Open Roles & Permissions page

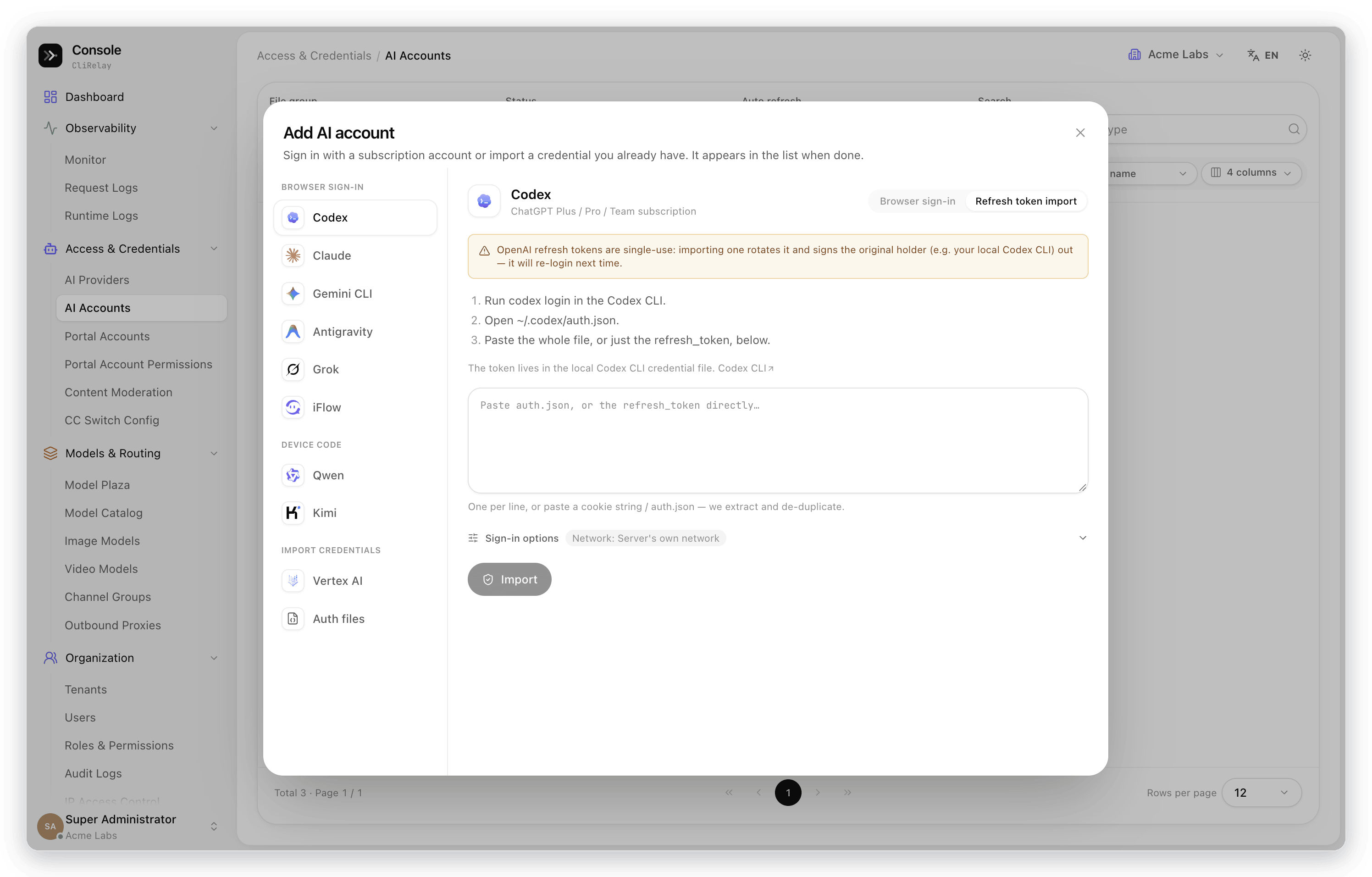pyautogui.click(x=119, y=745)
